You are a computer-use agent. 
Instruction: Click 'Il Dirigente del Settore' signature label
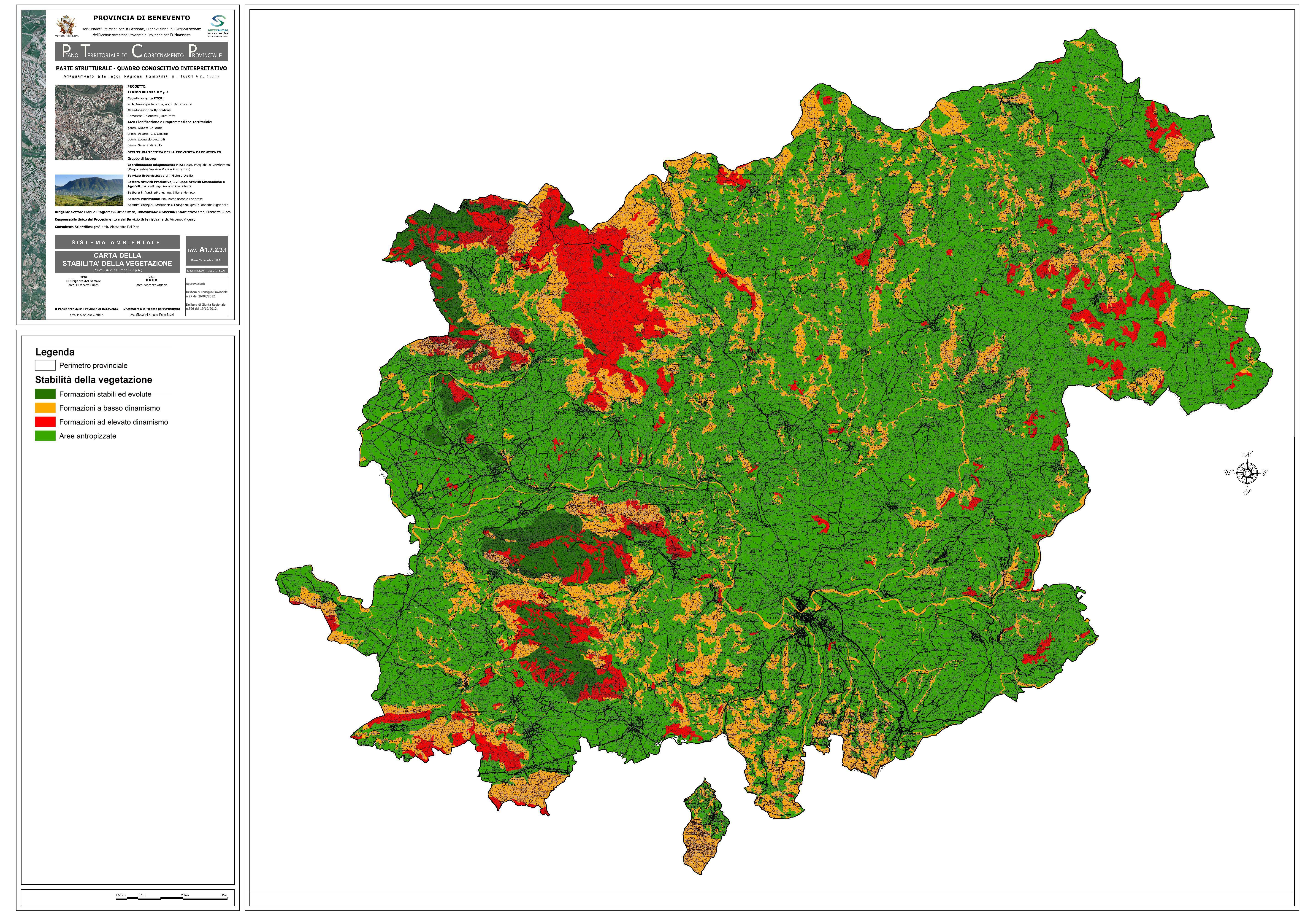[84, 281]
